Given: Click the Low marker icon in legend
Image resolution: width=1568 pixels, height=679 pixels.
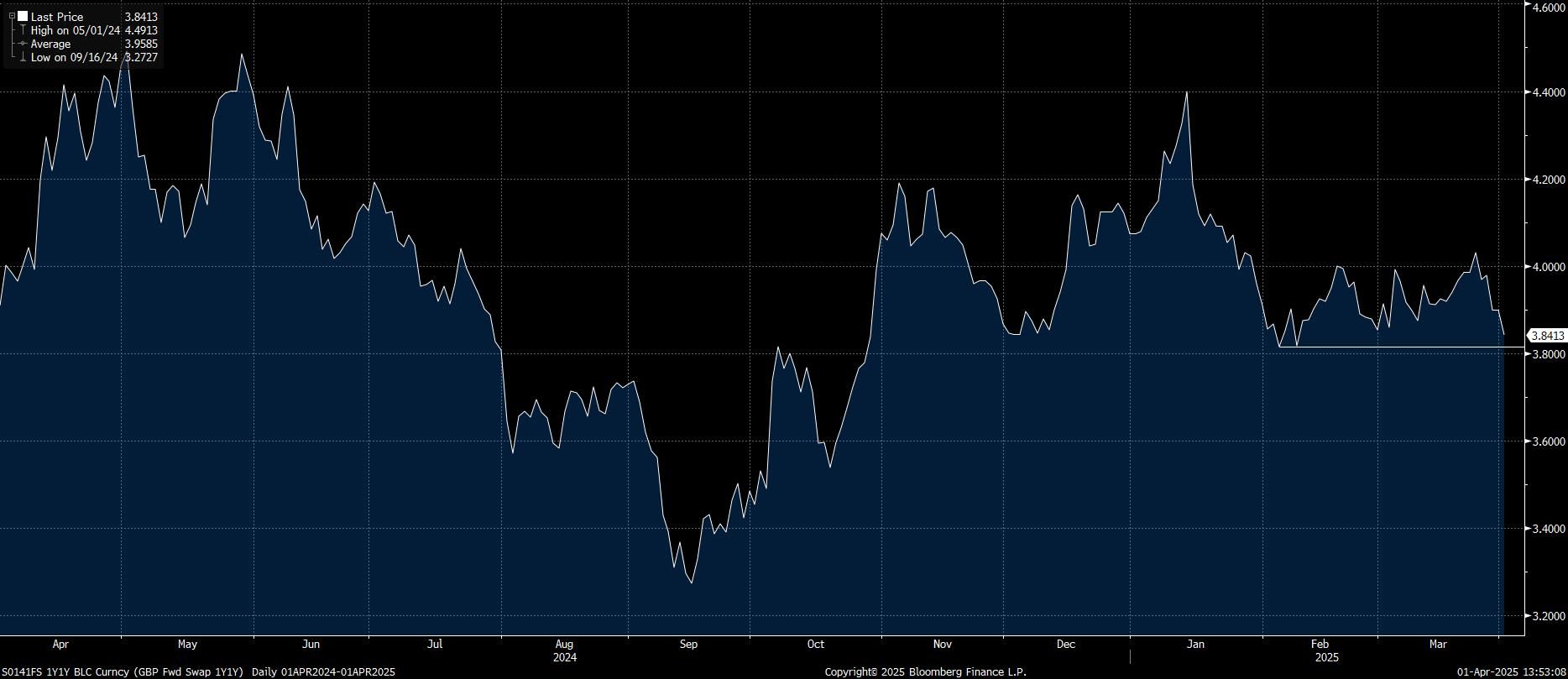Looking at the screenshot, I should tap(22, 57).
